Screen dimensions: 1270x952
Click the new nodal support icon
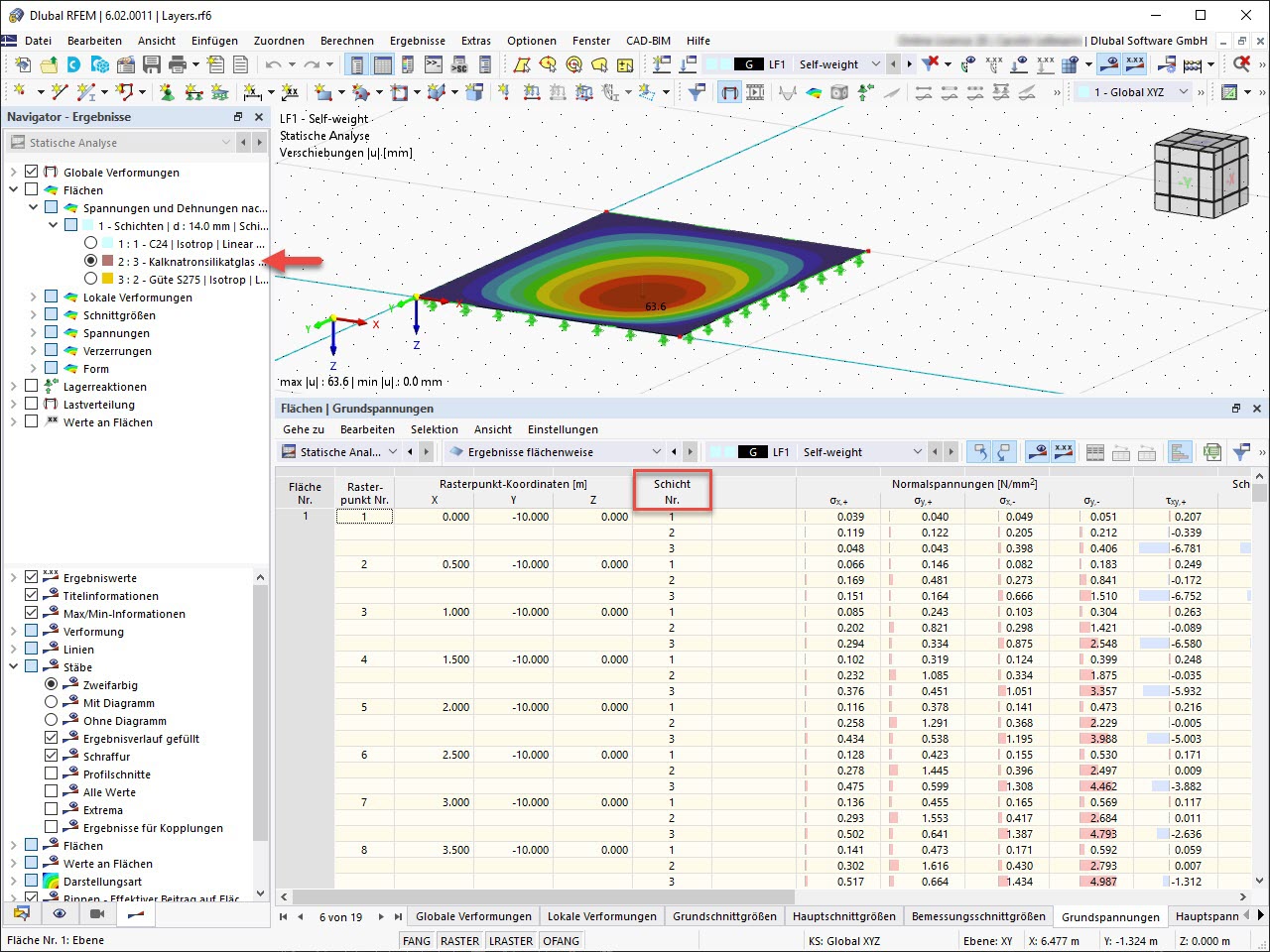[167, 92]
